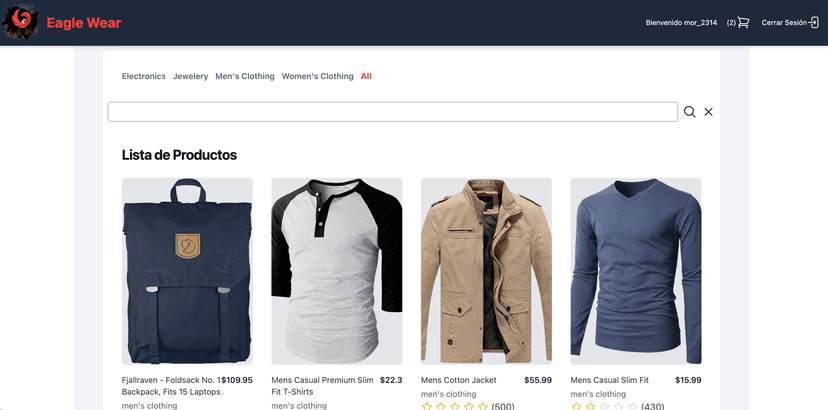
Task: Click the Eagle Wear brand title
Action: pos(84,23)
